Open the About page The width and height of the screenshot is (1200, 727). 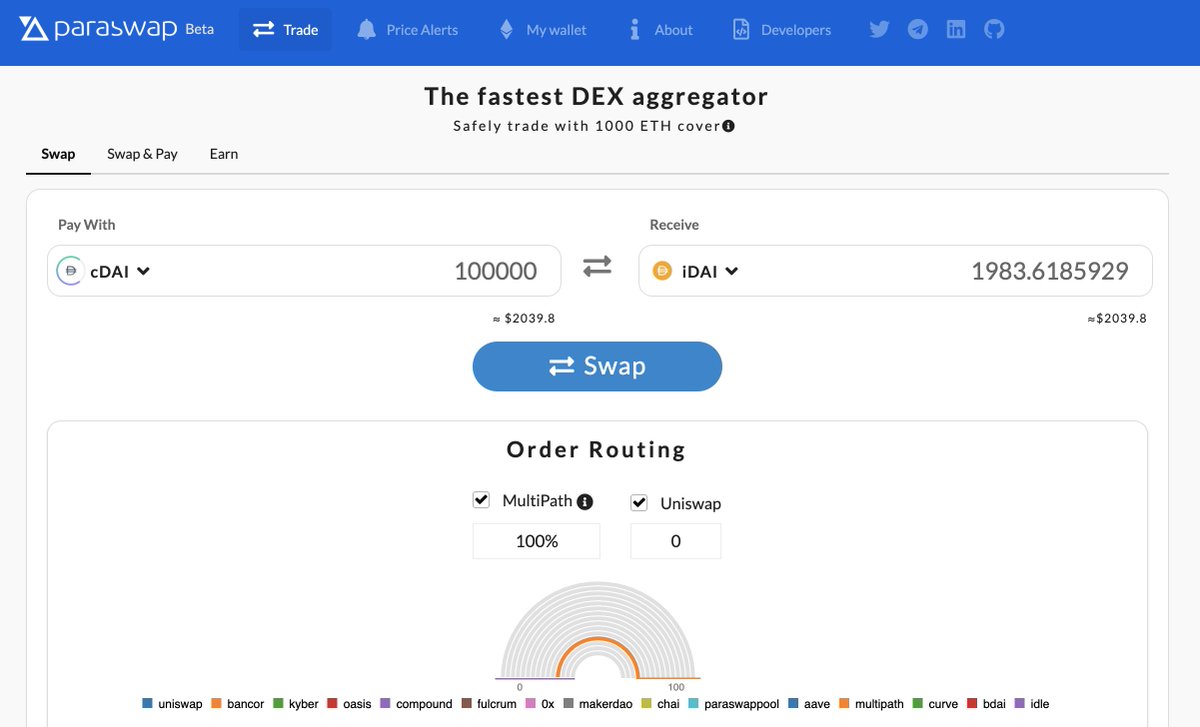660,29
